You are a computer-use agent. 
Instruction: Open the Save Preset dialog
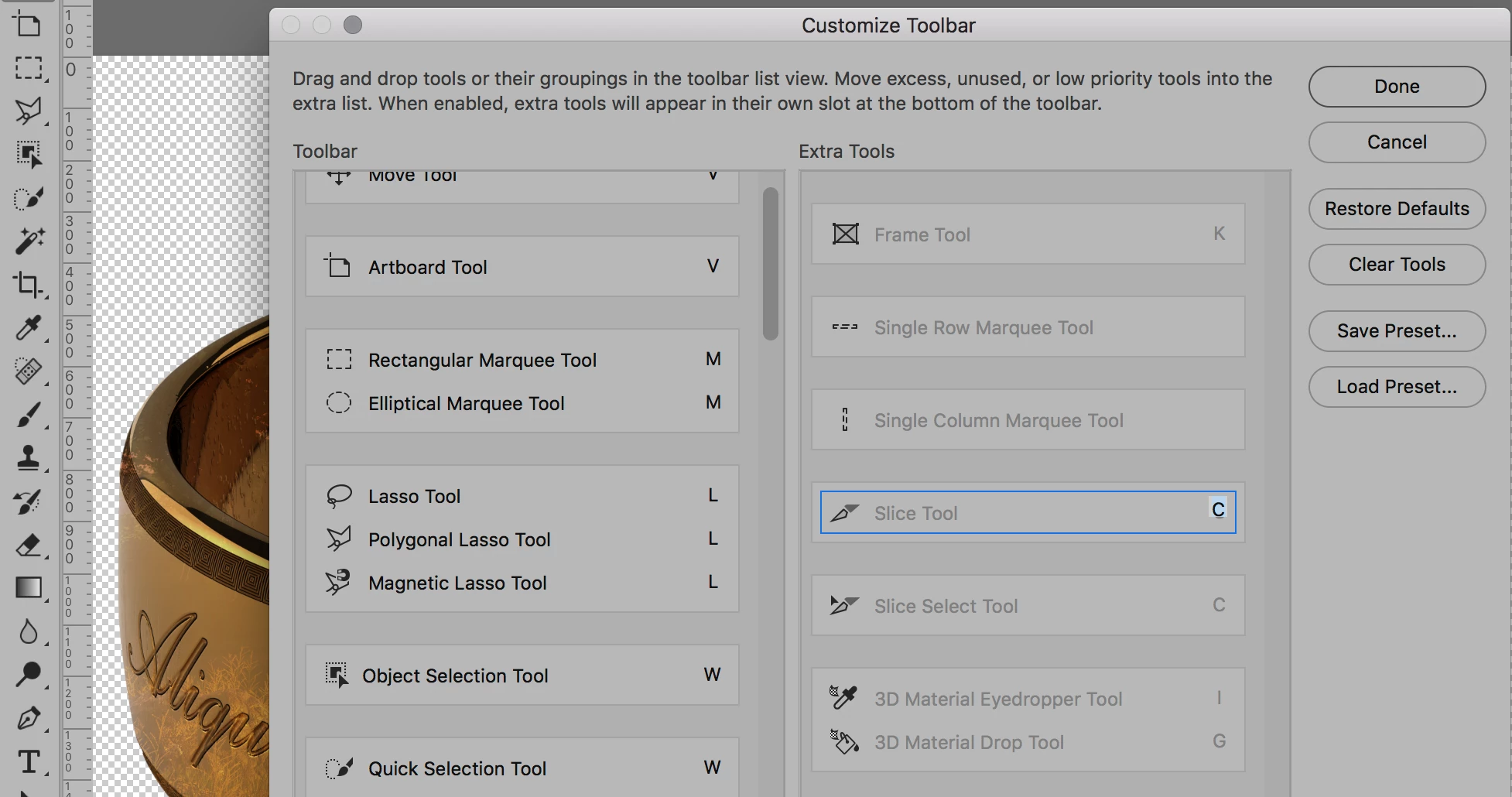point(1397,331)
